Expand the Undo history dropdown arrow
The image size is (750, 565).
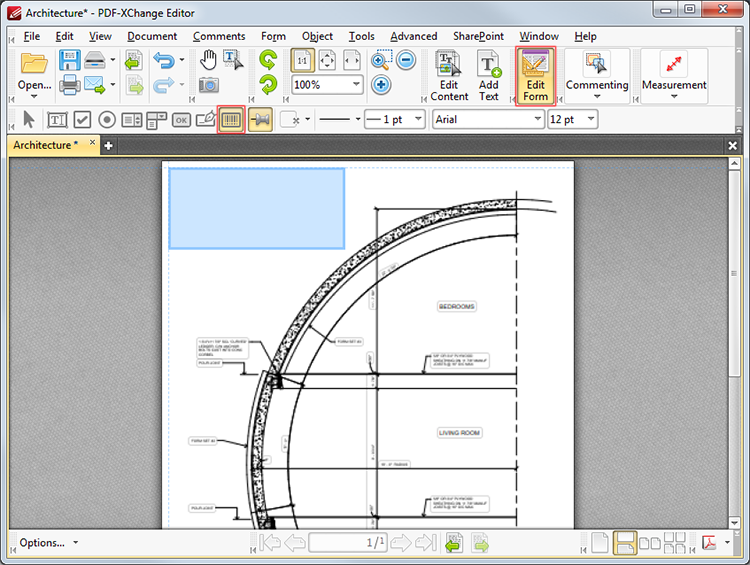[x=182, y=60]
